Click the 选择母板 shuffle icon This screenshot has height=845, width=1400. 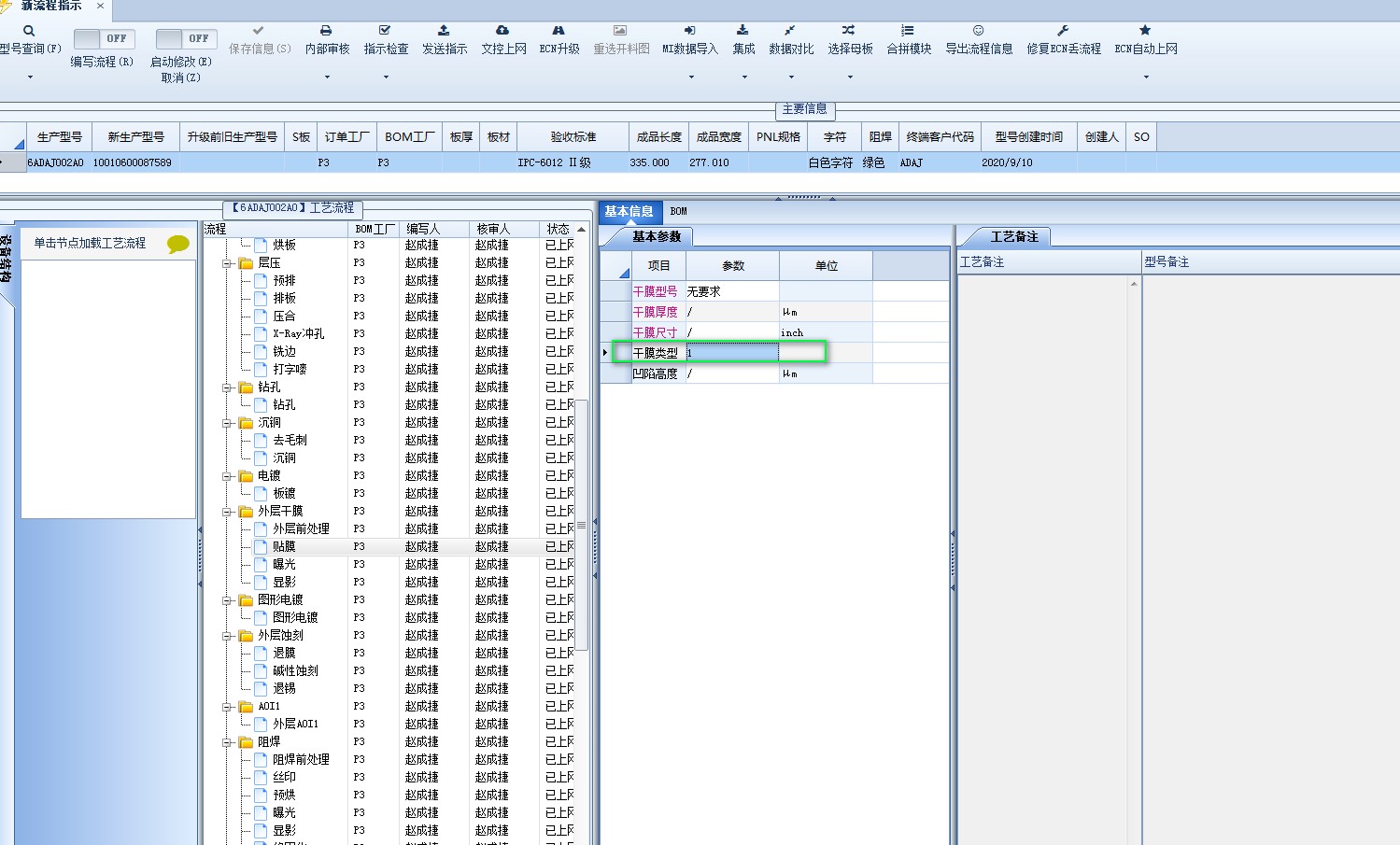click(849, 31)
